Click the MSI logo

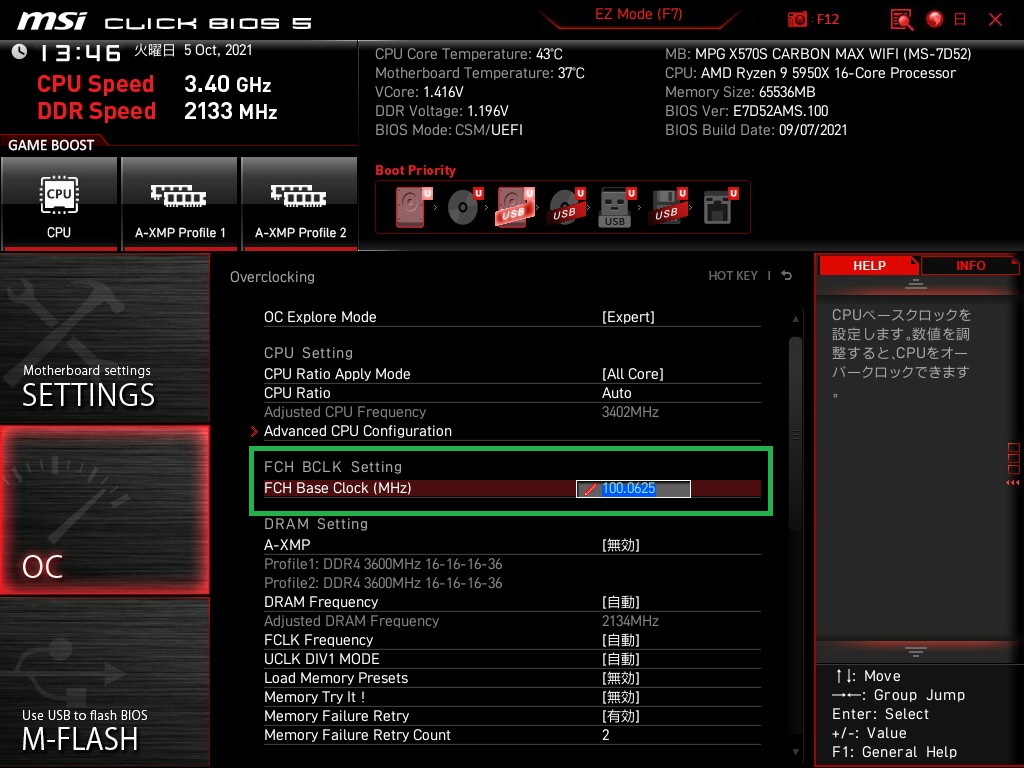(52, 21)
